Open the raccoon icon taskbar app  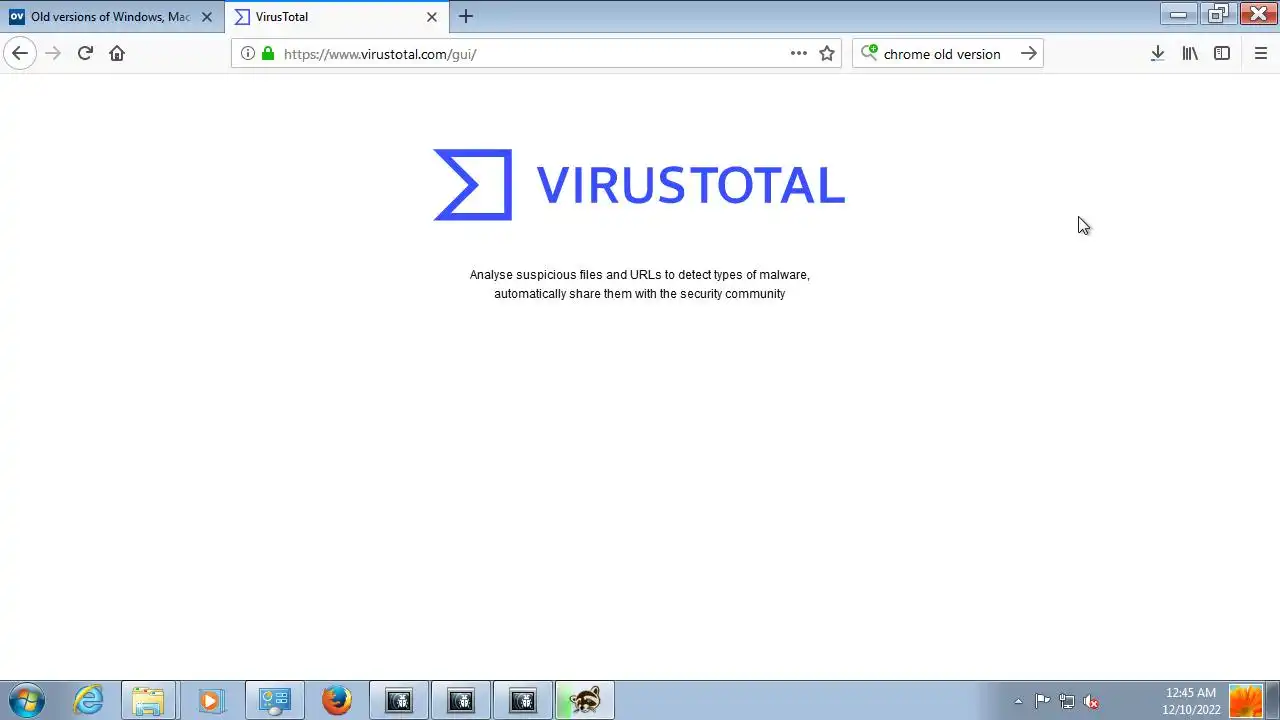click(585, 700)
